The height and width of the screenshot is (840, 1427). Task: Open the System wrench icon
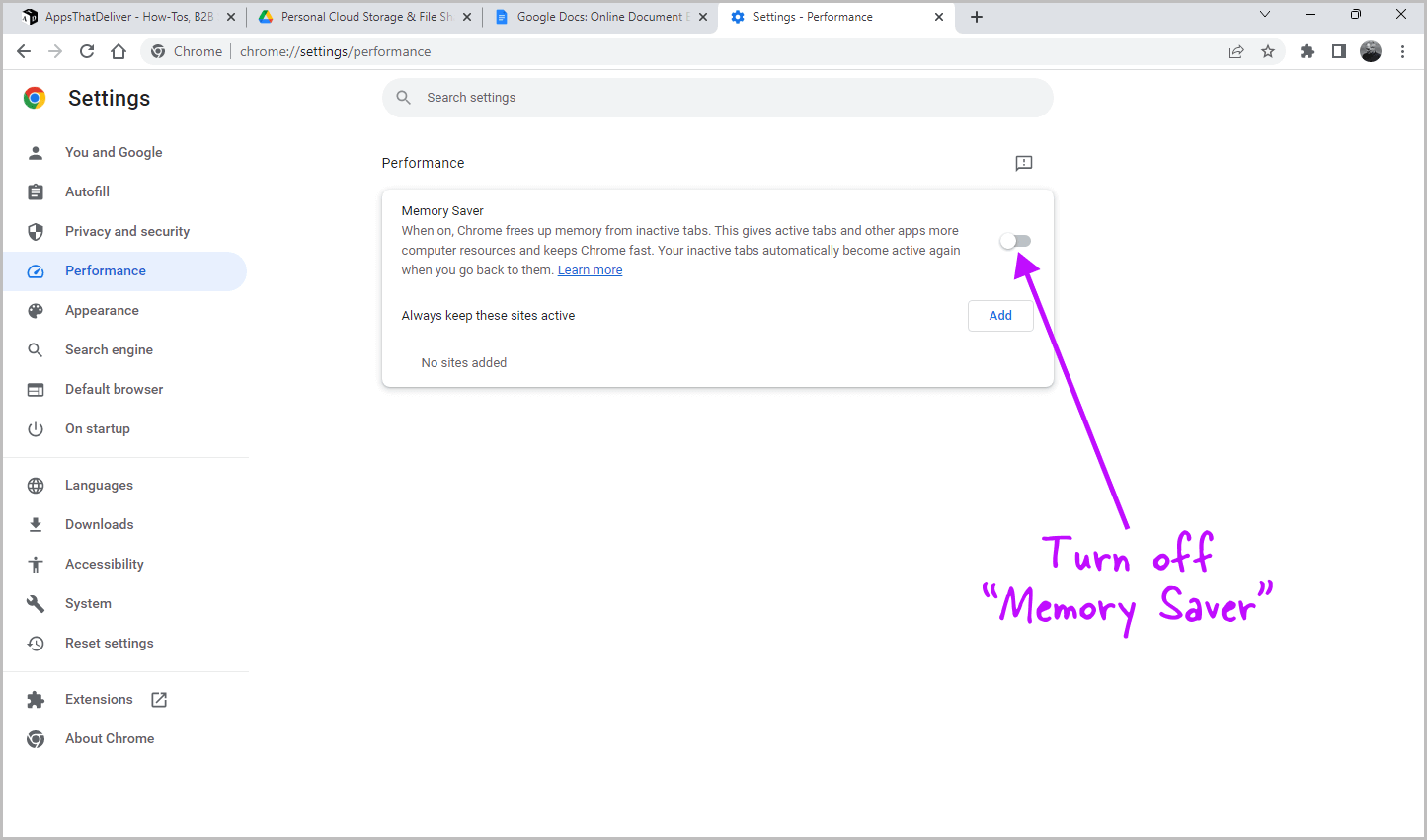point(36,603)
